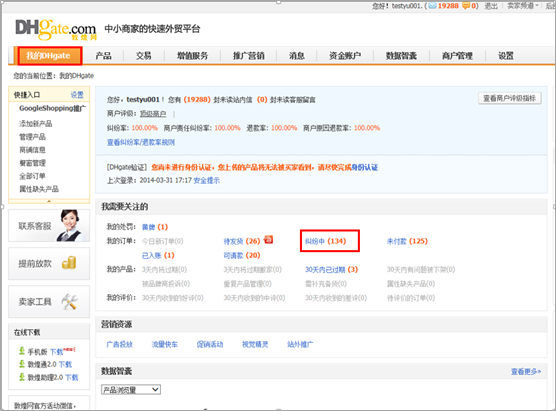The height and width of the screenshot is (411, 556).
Task: Click the orange chat bubble icon in header
Action: 466,6
